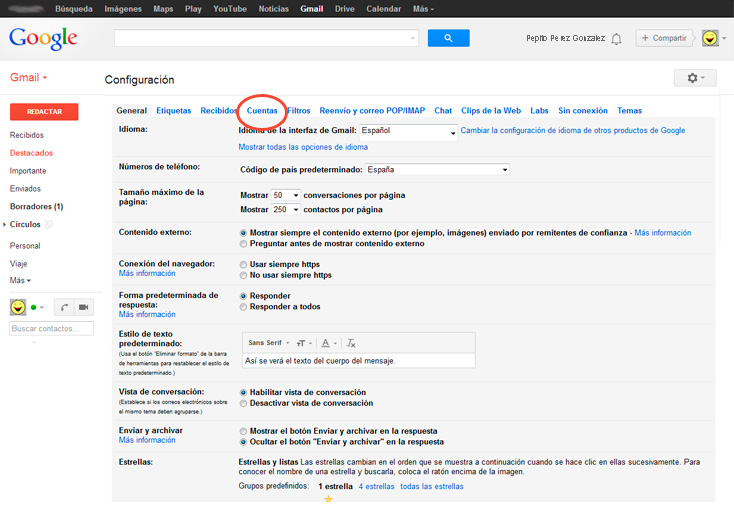Select 'Usar siempre https' option

(243, 265)
